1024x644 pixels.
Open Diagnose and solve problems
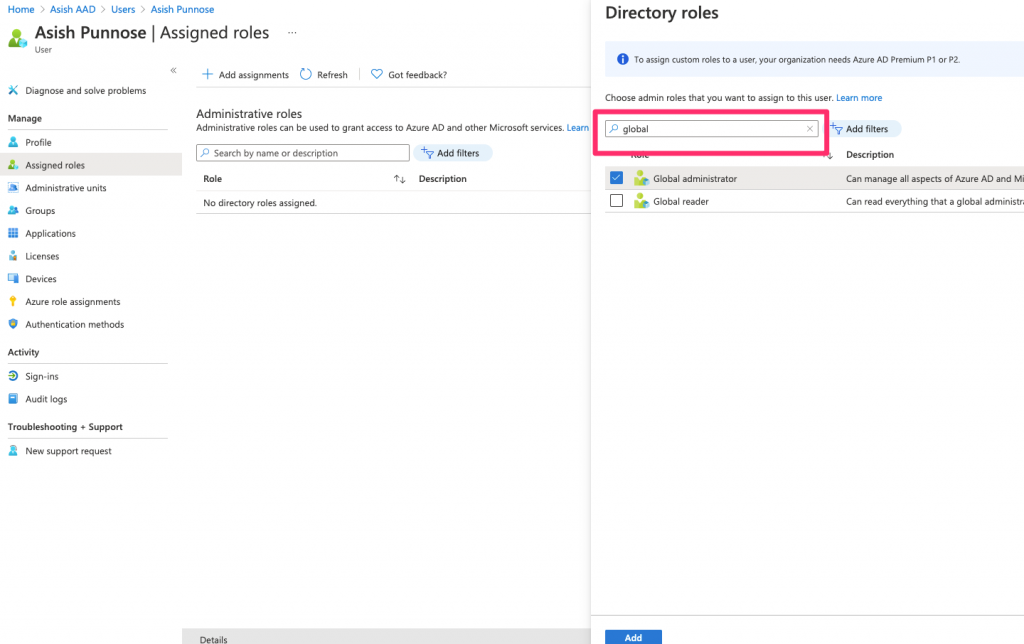(x=86, y=91)
